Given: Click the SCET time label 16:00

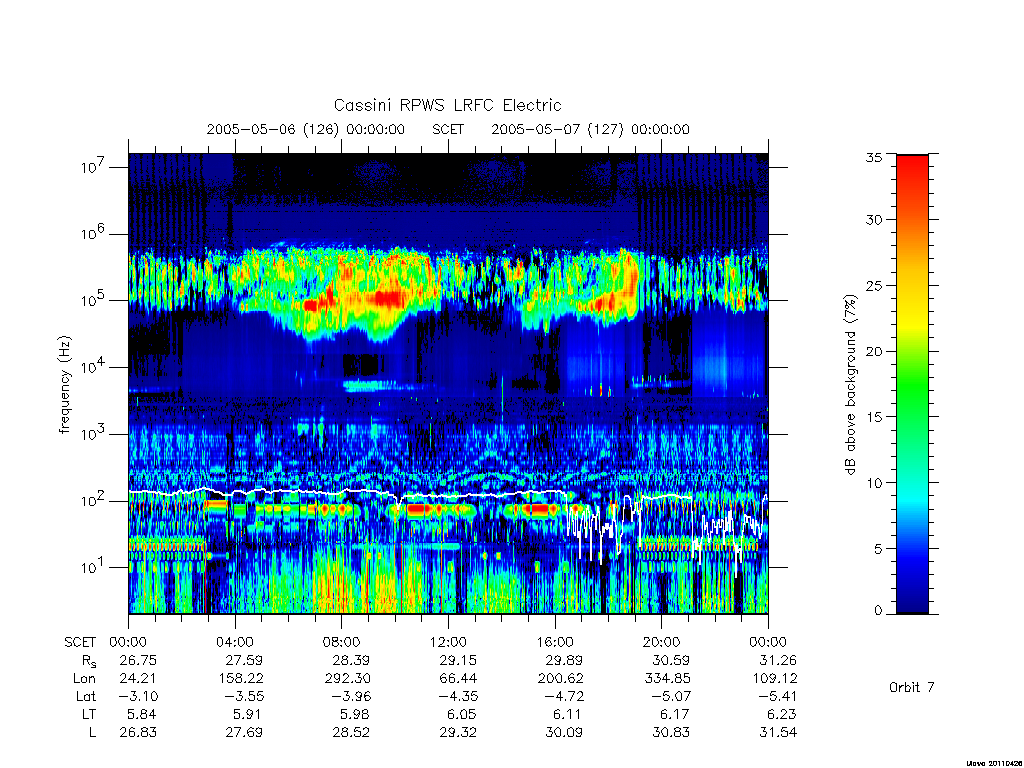Looking at the screenshot, I should click(x=554, y=642).
